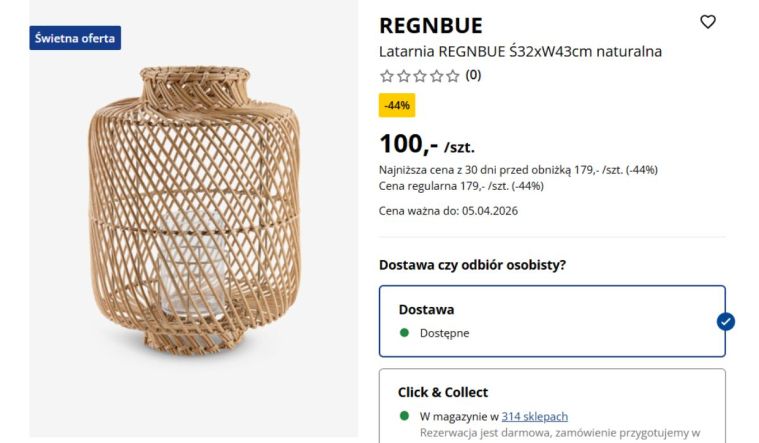759x443 pixels.
Task: Click the Świetna oferta badge
Action: point(75,39)
